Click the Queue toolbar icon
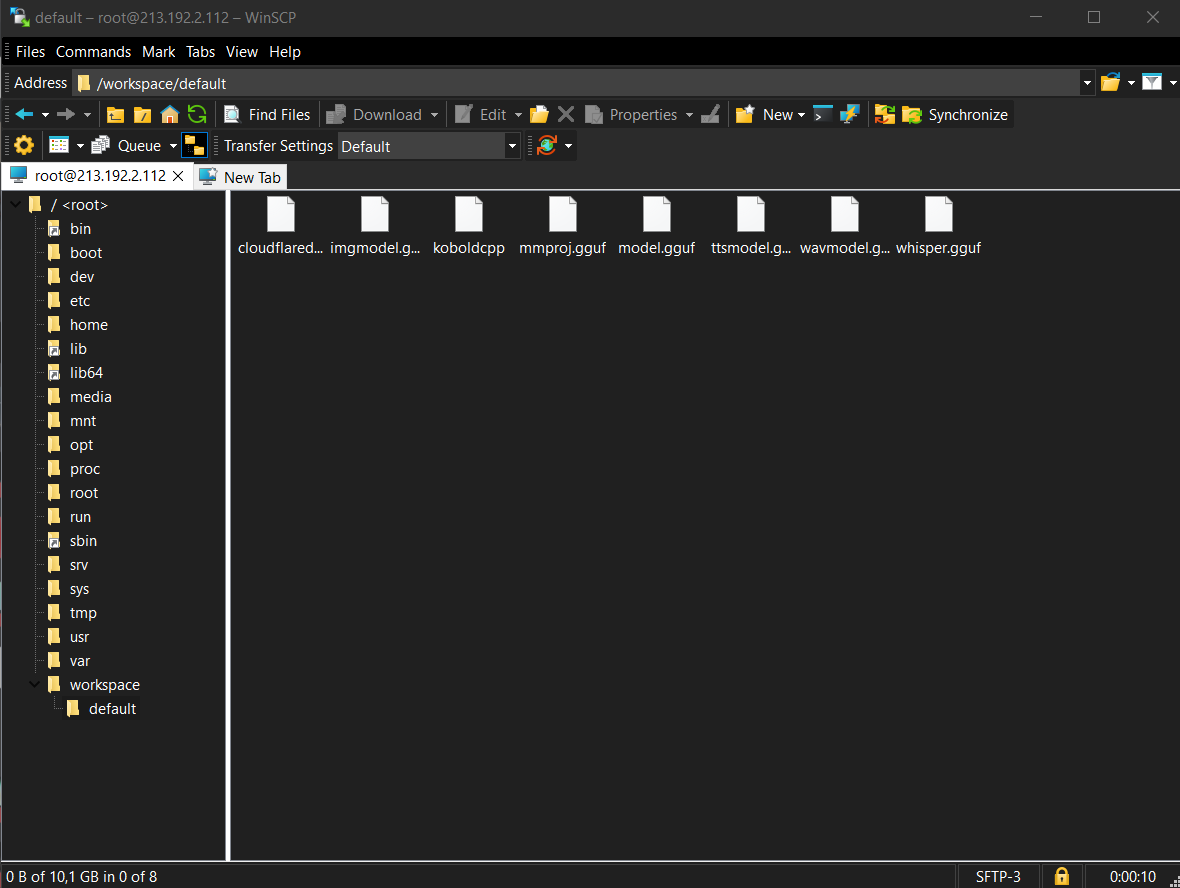This screenshot has height=888, width=1180. coord(126,145)
